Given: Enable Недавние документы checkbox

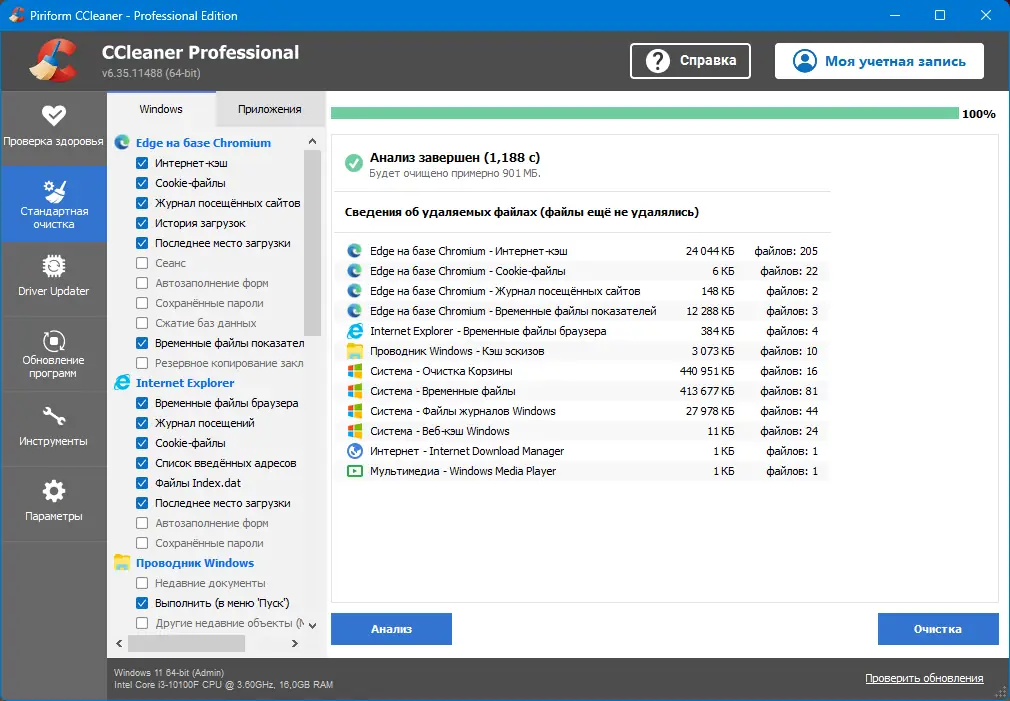Looking at the screenshot, I should [142, 583].
